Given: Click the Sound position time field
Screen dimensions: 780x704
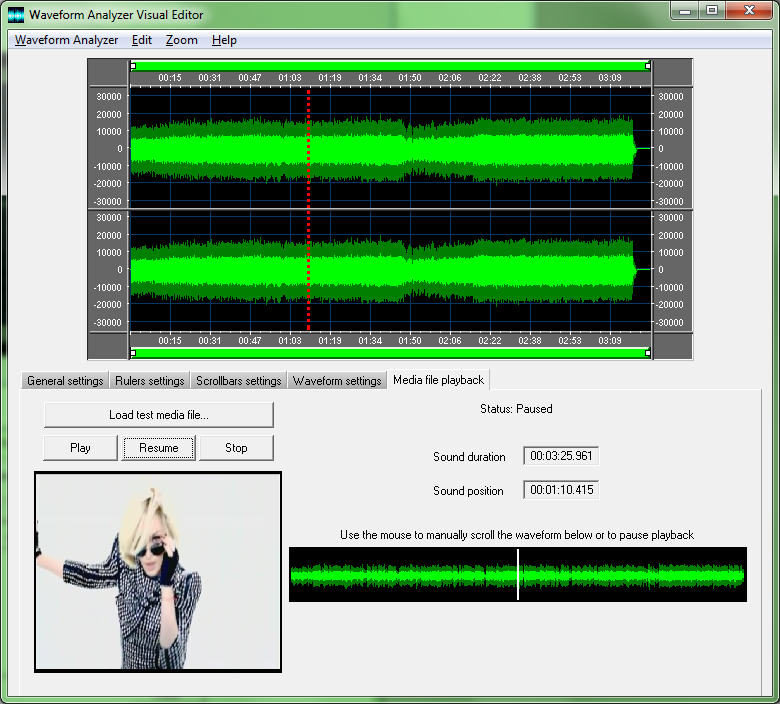Looking at the screenshot, I should [561, 490].
